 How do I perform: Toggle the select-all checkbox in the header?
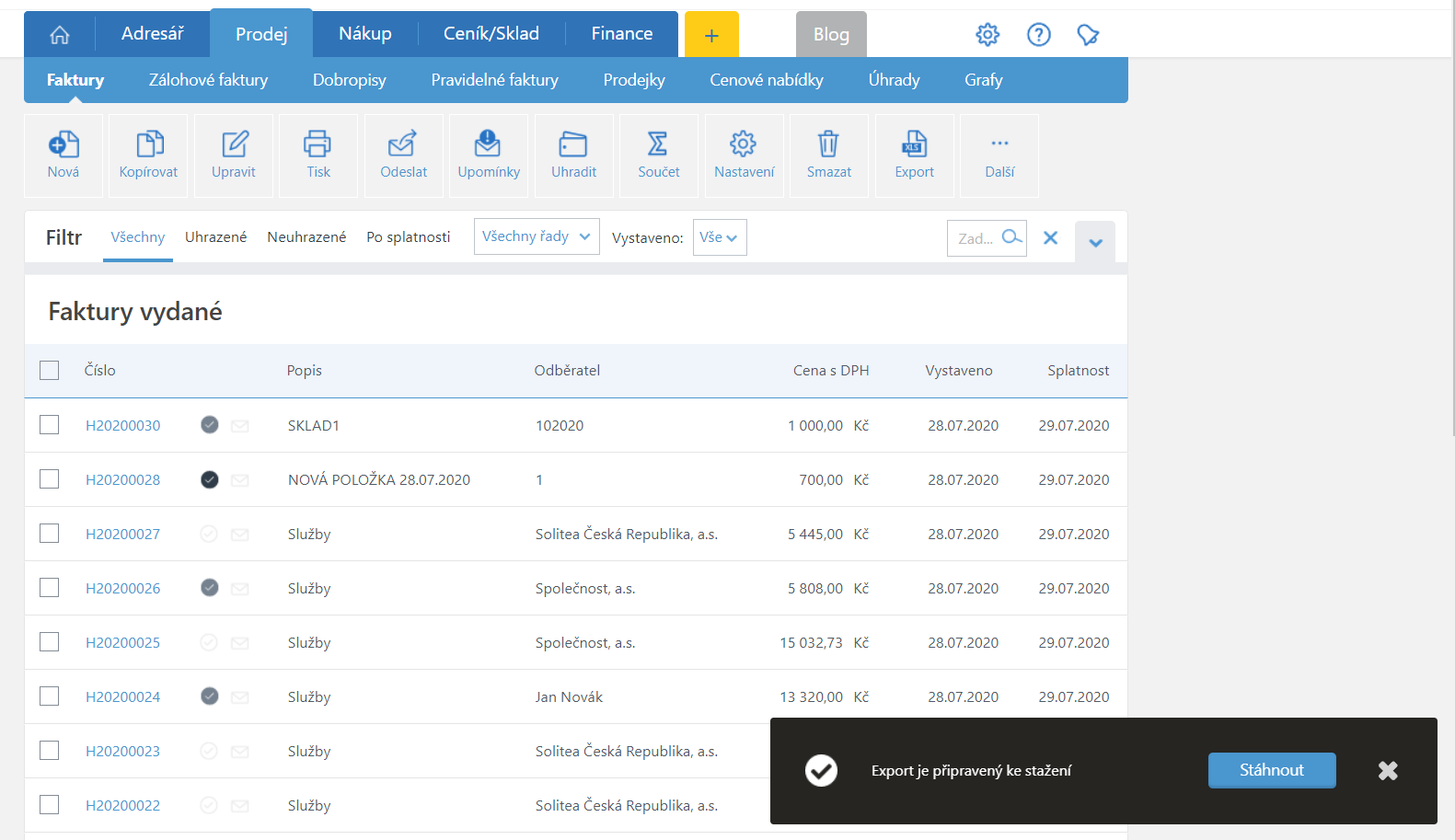click(50, 370)
